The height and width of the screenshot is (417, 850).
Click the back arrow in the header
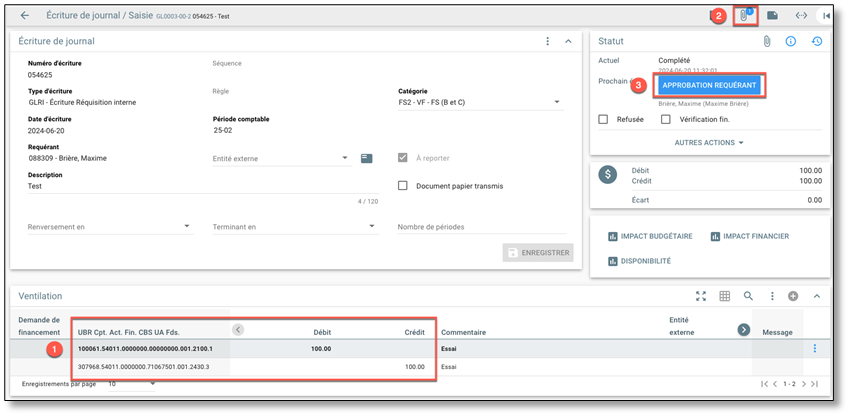tap(24, 15)
